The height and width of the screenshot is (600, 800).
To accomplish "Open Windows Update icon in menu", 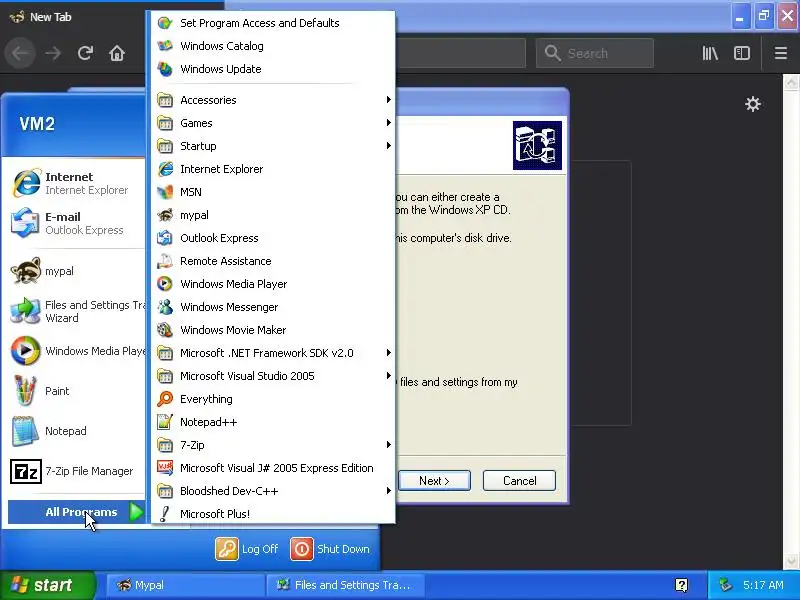I will 165,69.
